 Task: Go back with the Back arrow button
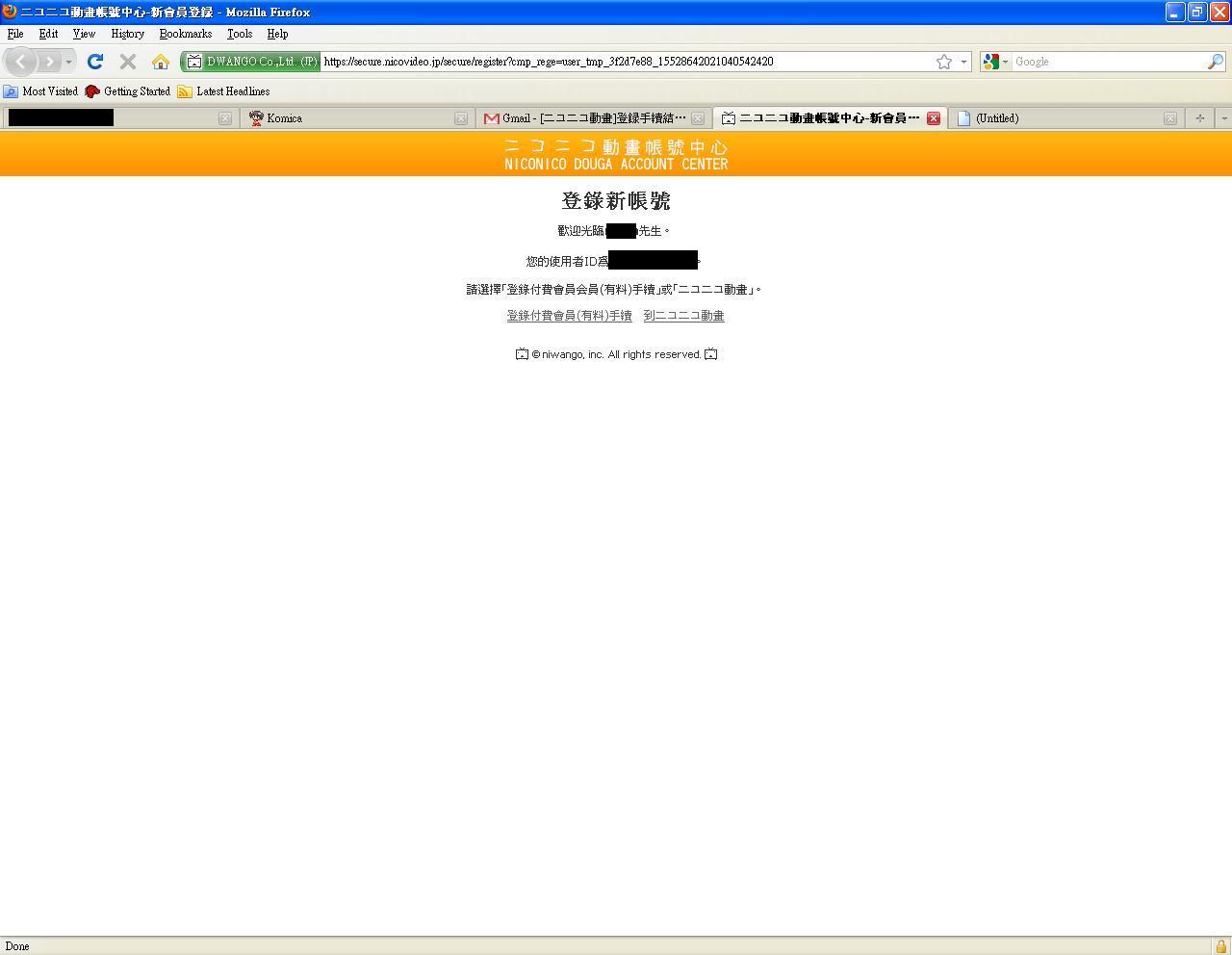click(21, 62)
